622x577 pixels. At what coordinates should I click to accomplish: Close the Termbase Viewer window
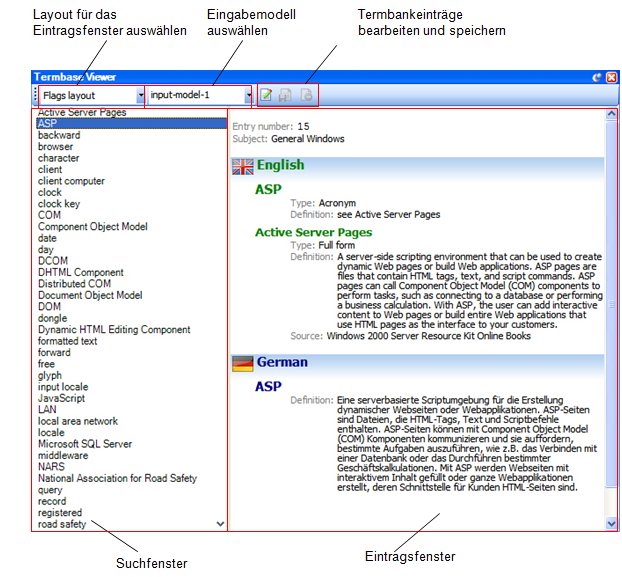[612, 77]
